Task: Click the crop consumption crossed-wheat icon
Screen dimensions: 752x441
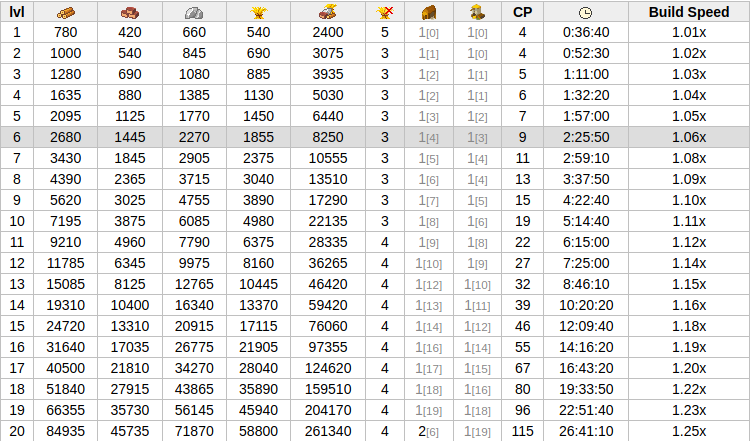Action: (x=385, y=12)
